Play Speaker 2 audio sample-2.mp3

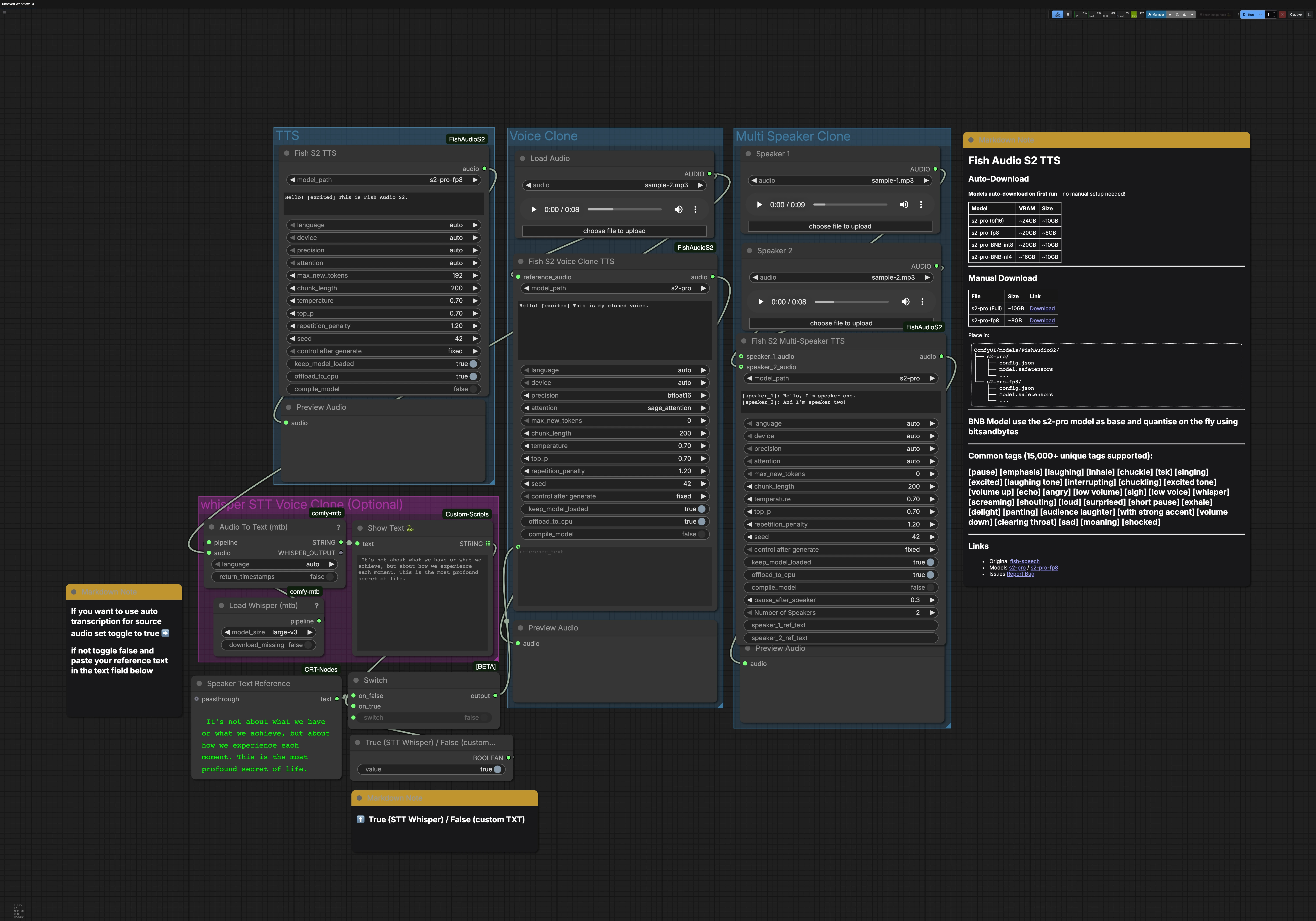761,302
